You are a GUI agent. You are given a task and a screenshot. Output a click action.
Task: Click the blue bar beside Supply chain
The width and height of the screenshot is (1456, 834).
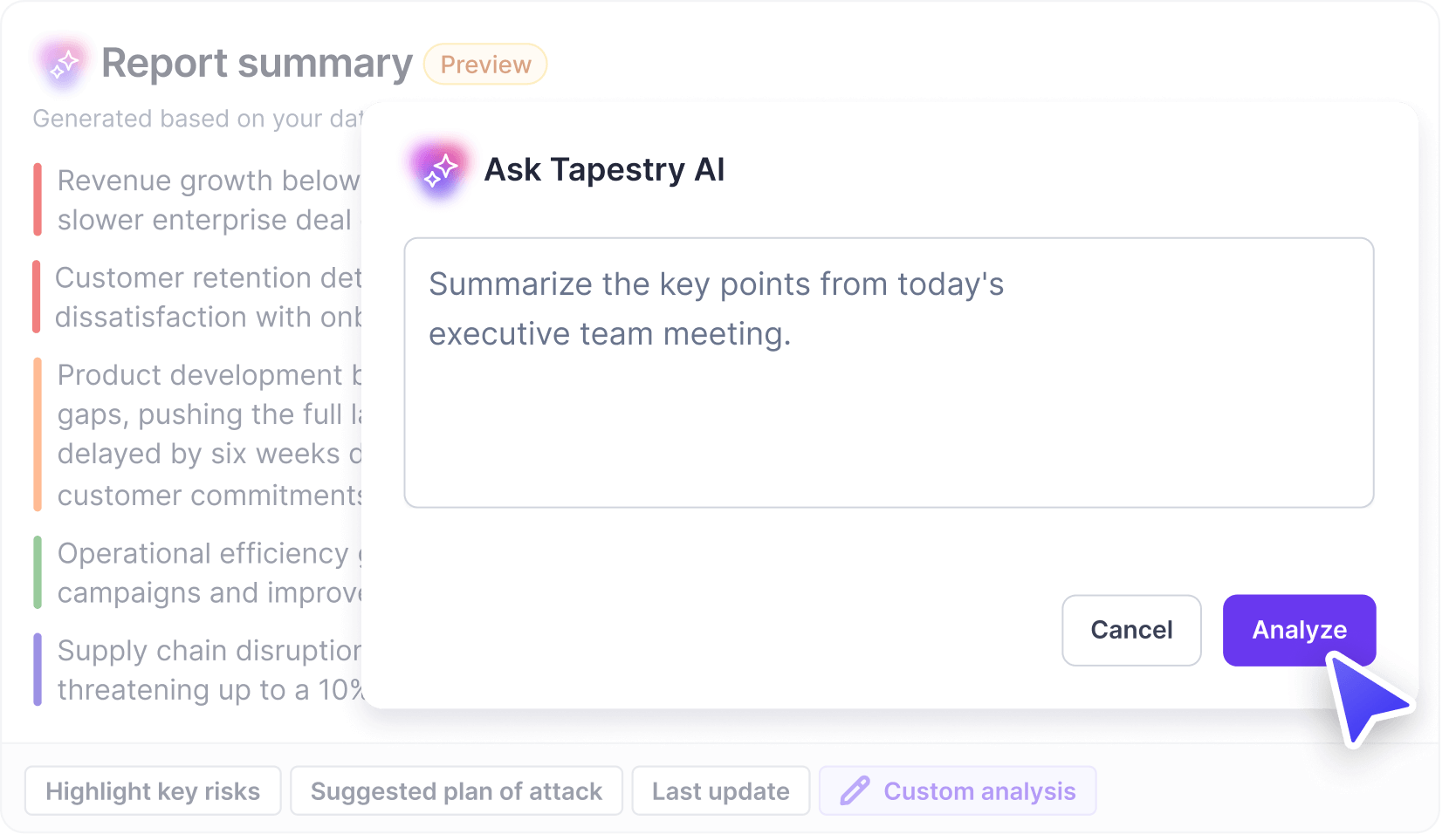click(38, 669)
